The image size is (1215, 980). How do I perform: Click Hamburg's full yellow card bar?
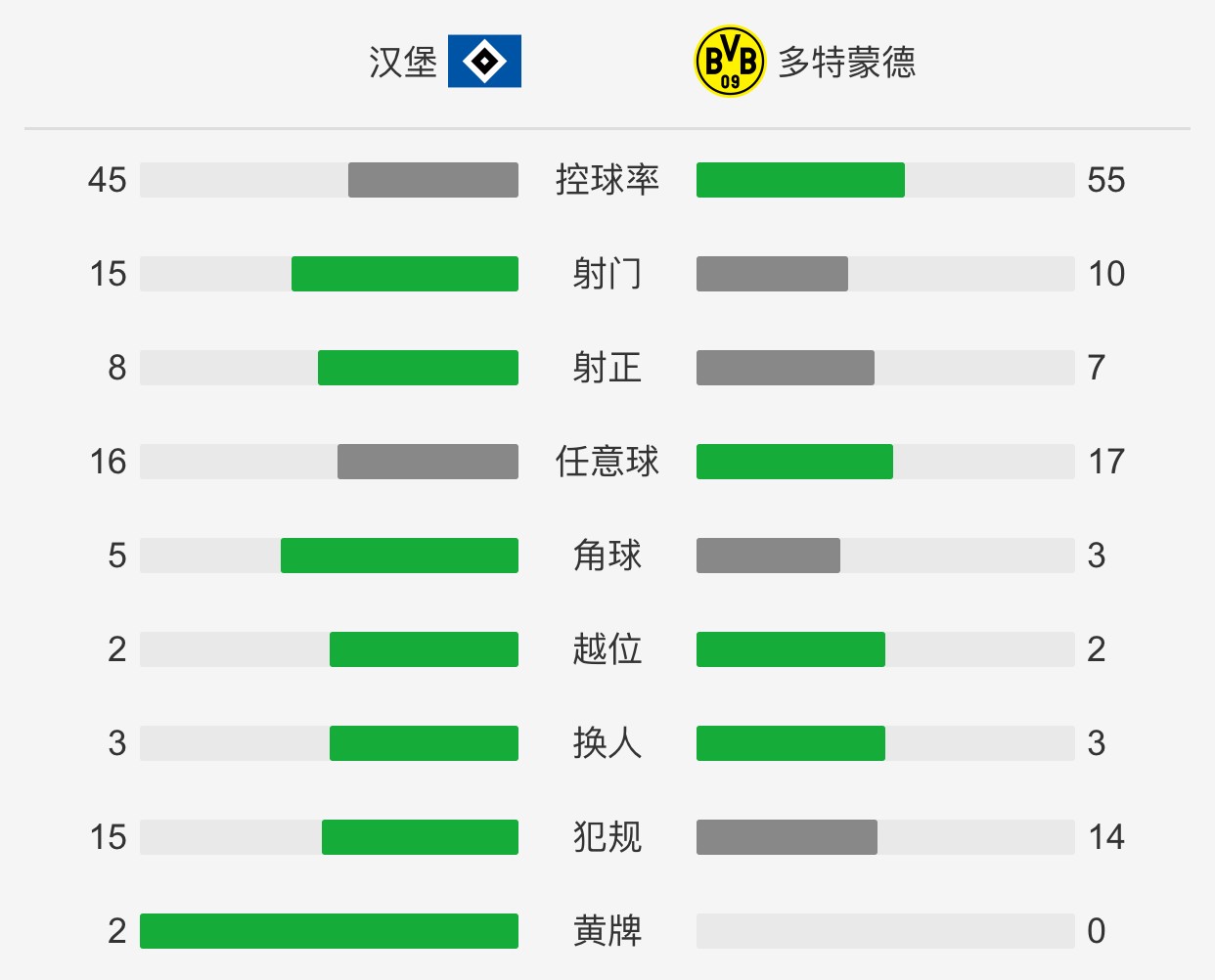pos(329,931)
